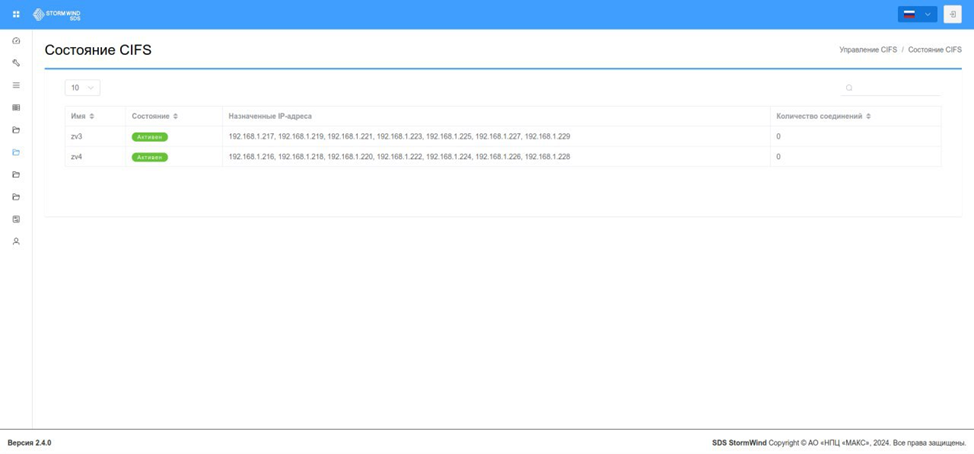Viewport: 974px width, 454px height.
Task: Open the floppy disk sidebar icon
Action: click(x=16, y=219)
